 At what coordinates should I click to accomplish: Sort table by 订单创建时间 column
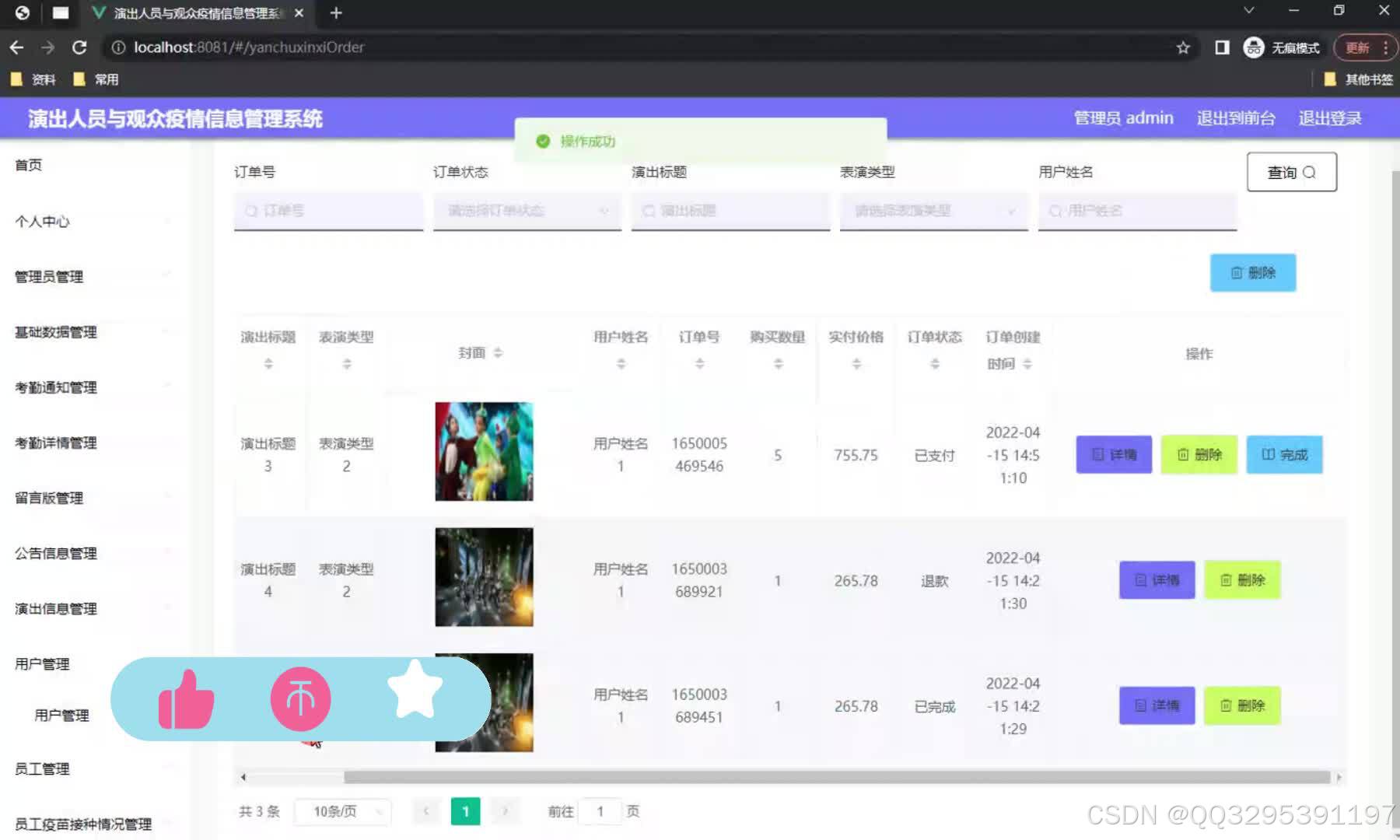[x=1027, y=363]
